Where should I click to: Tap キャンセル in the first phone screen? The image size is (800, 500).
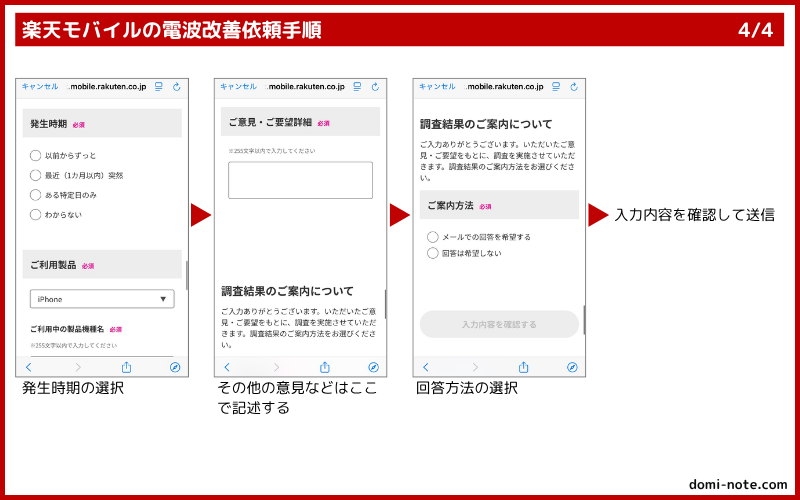point(40,87)
